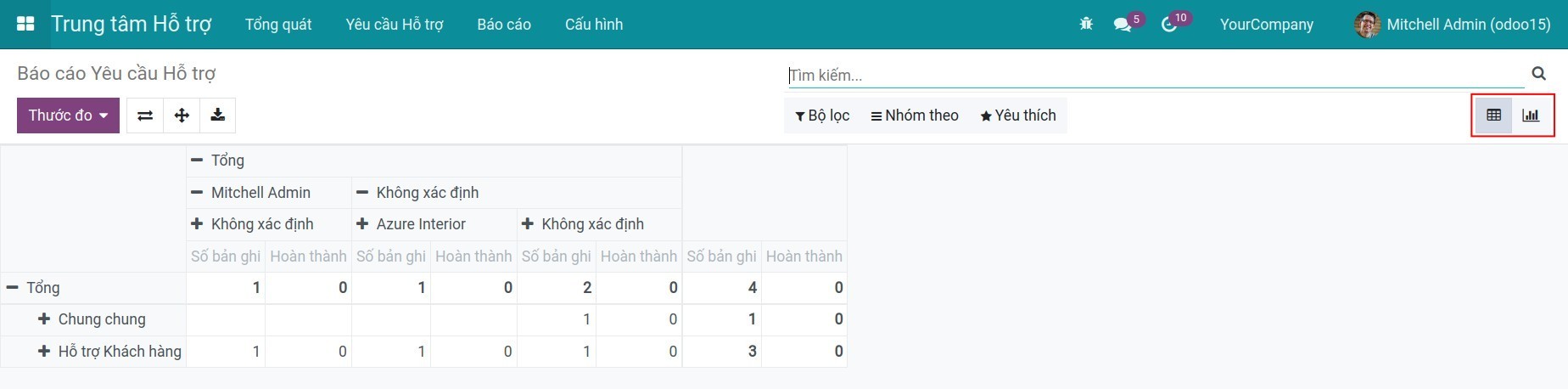This screenshot has height=389, width=1568.
Task: Click the YourCompany company switcher
Action: coord(1266,25)
